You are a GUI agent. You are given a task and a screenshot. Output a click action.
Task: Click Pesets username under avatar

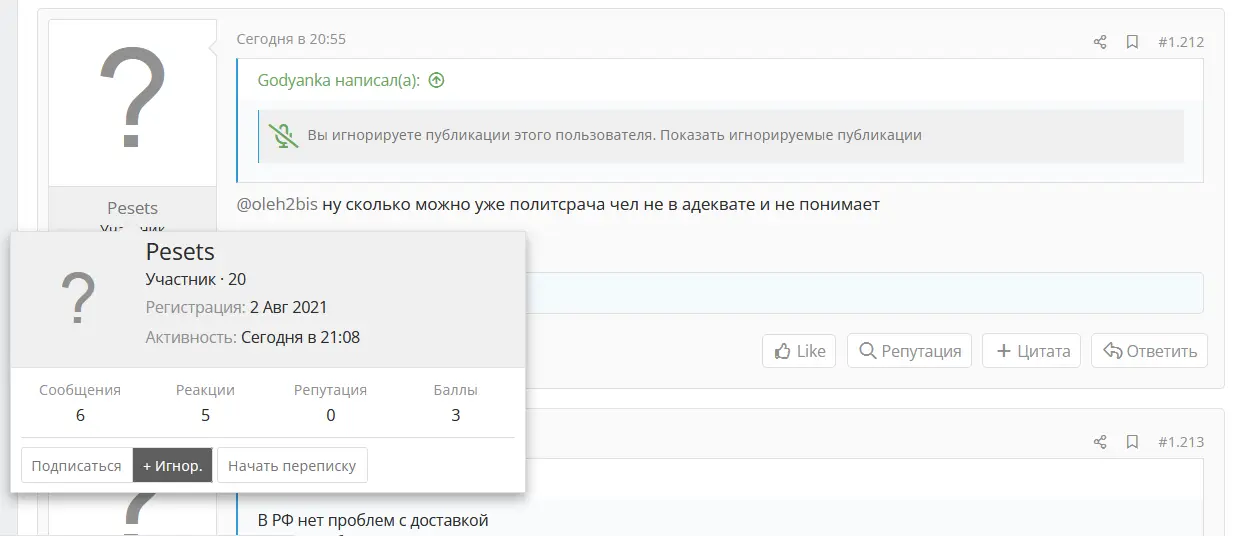click(132, 208)
